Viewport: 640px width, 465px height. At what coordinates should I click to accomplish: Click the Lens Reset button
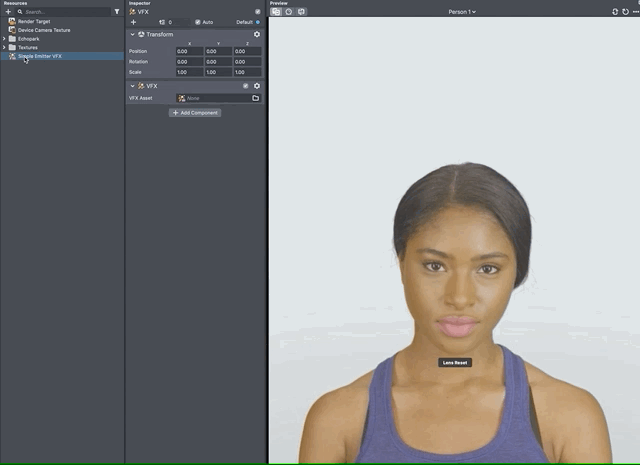[454, 362]
